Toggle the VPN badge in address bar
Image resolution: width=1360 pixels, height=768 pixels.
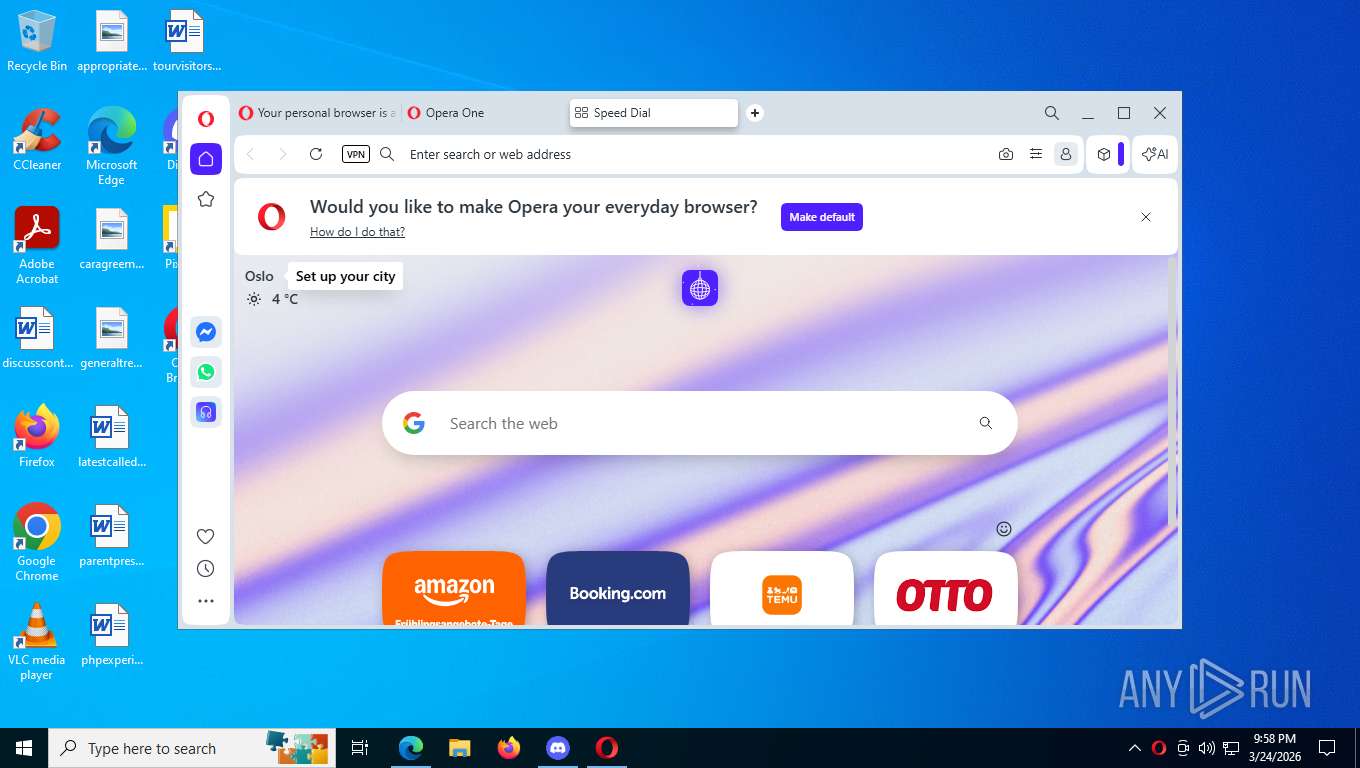click(356, 154)
